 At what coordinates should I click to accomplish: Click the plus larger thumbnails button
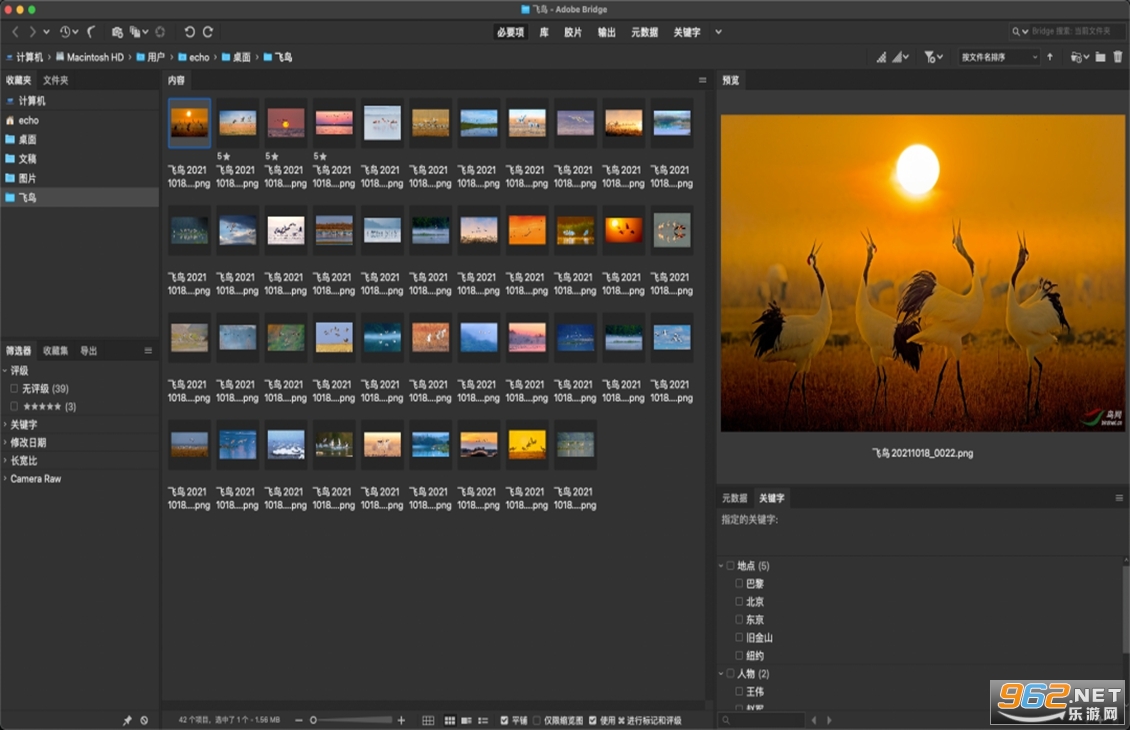401,720
